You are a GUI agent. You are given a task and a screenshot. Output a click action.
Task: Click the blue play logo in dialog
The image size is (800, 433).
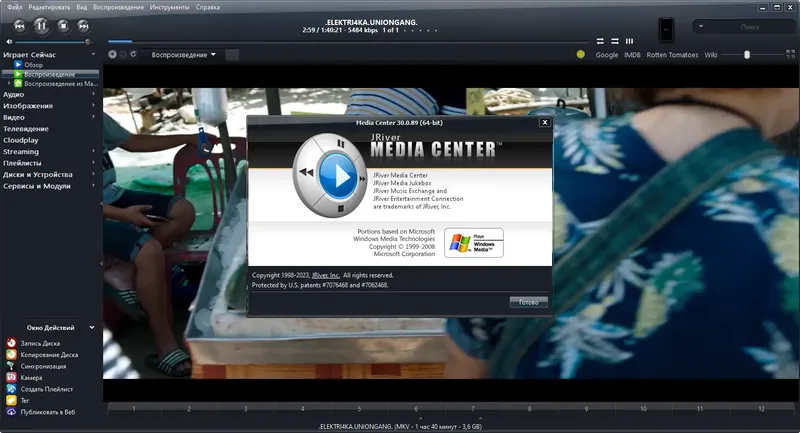(337, 176)
